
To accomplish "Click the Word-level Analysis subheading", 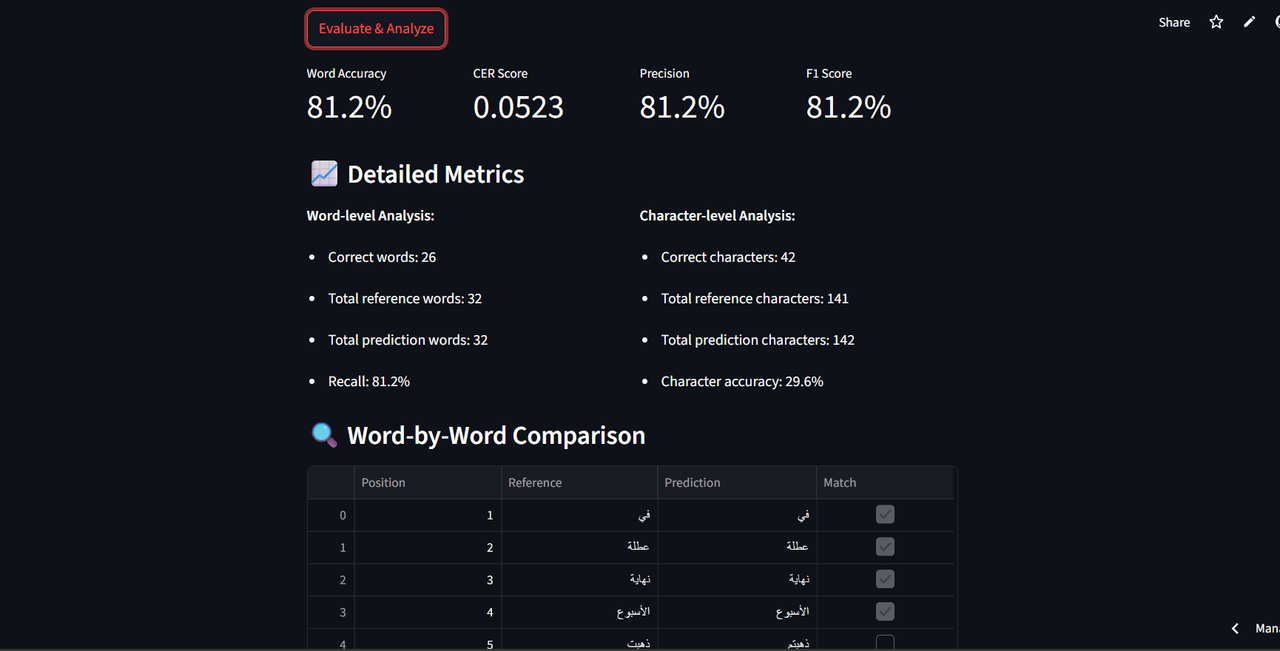I will coord(370,216).
